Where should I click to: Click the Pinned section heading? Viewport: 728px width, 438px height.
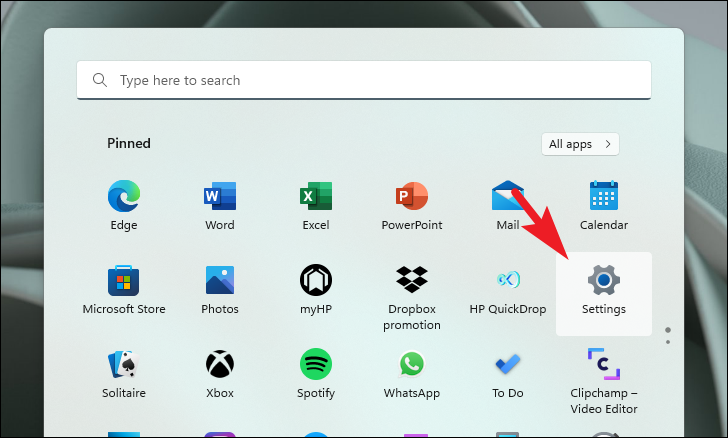(129, 143)
